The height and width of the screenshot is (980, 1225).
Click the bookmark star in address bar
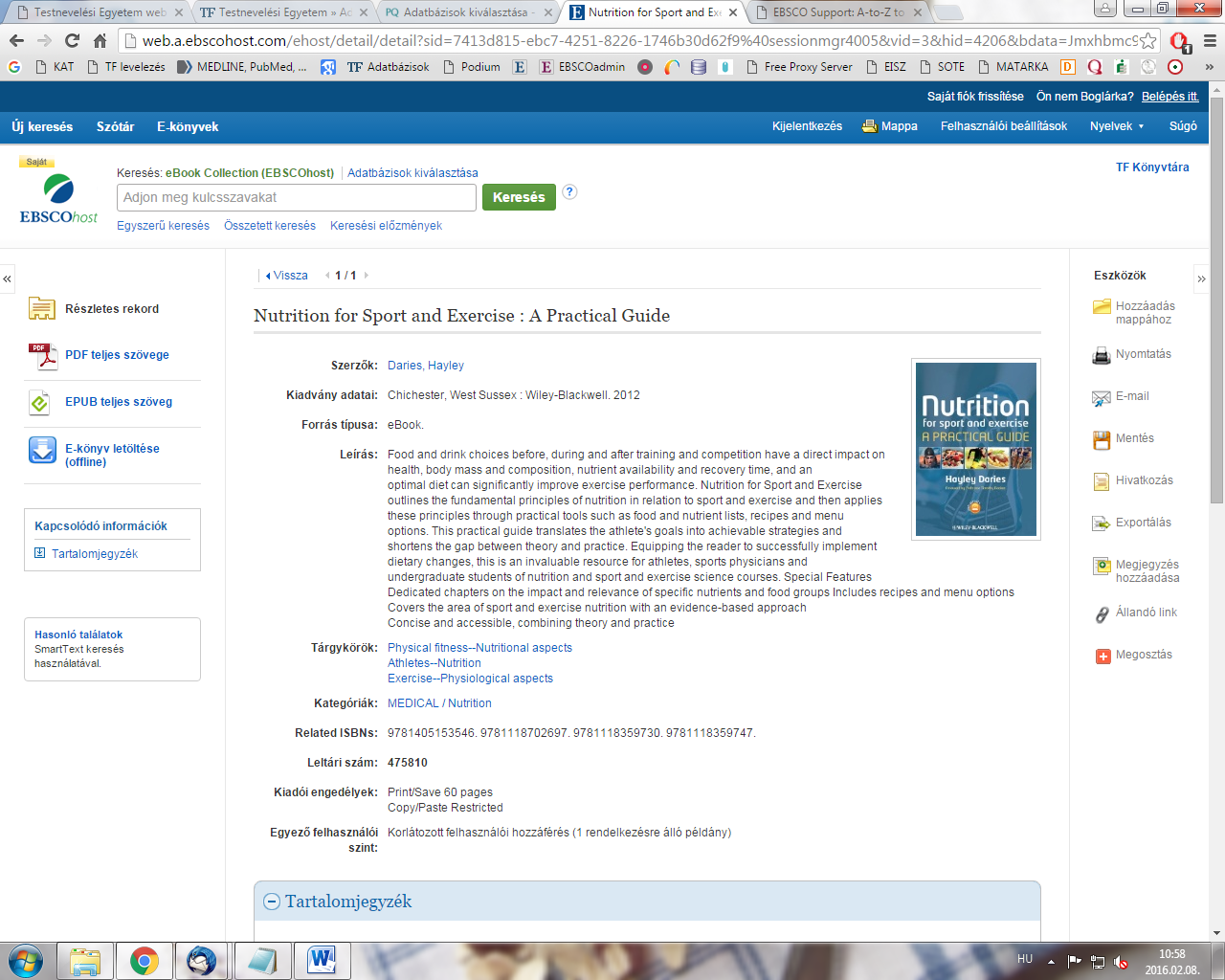[x=1148, y=41]
